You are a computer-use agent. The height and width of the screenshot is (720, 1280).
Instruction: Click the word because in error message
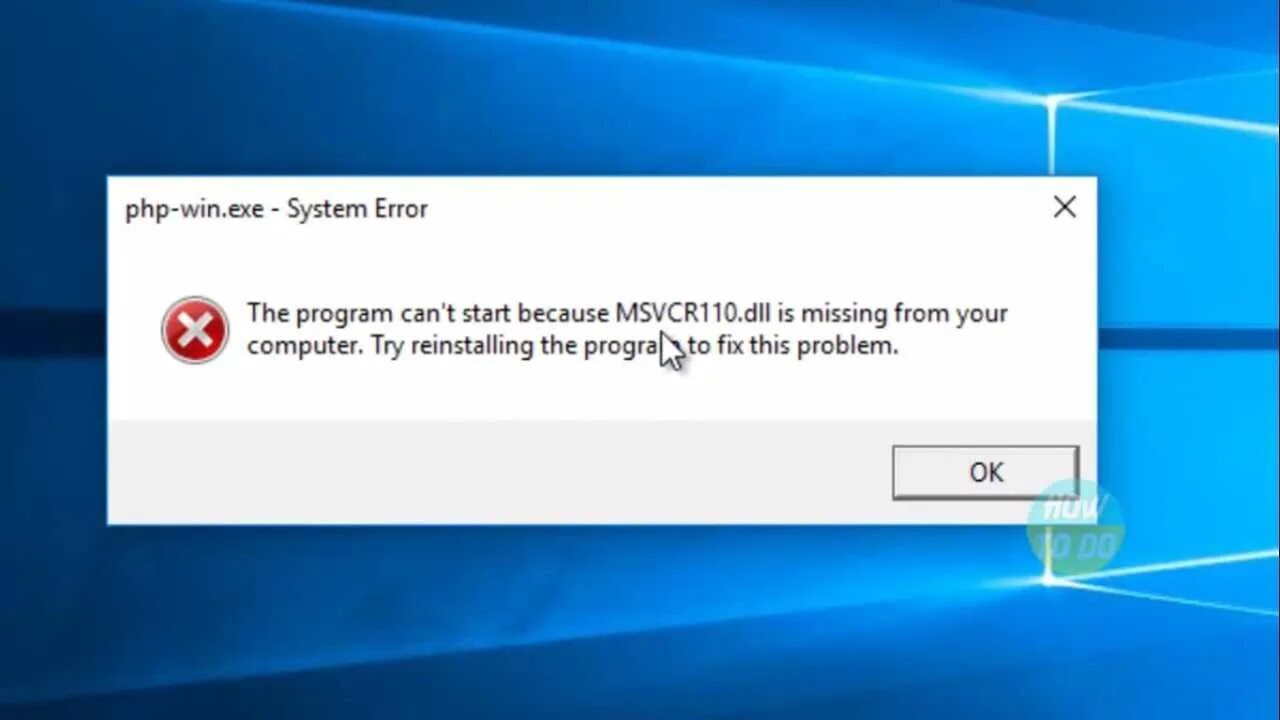563,313
